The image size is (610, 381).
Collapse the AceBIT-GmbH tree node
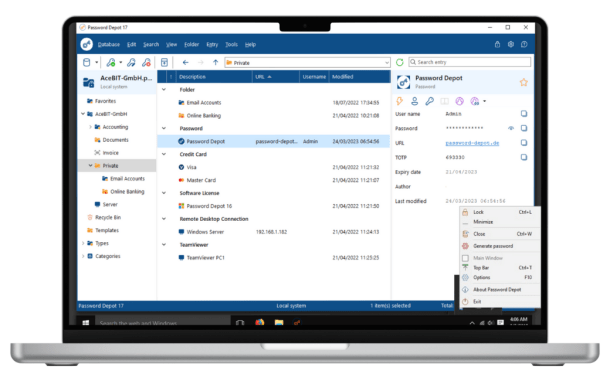[83, 114]
